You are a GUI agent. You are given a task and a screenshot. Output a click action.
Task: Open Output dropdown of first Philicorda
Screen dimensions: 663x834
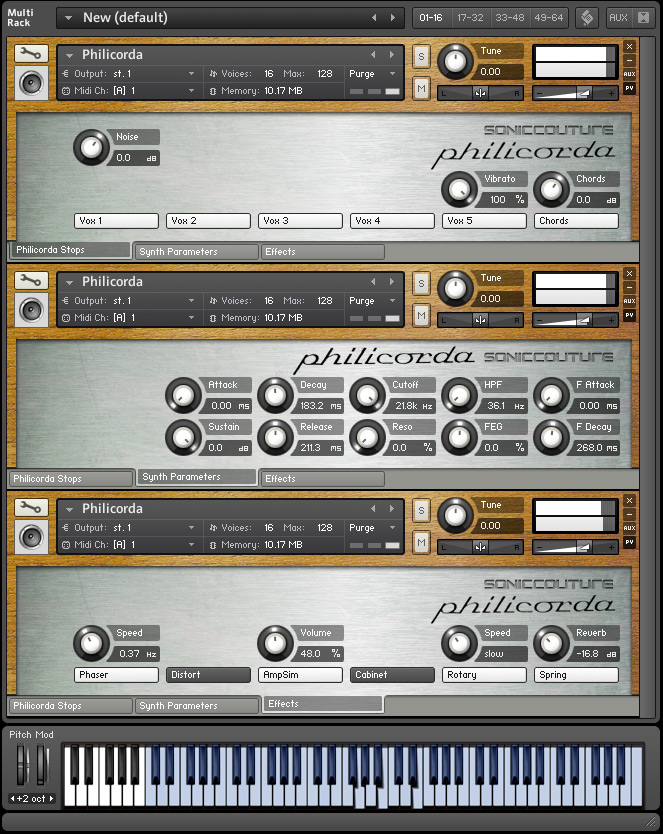tap(191, 74)
